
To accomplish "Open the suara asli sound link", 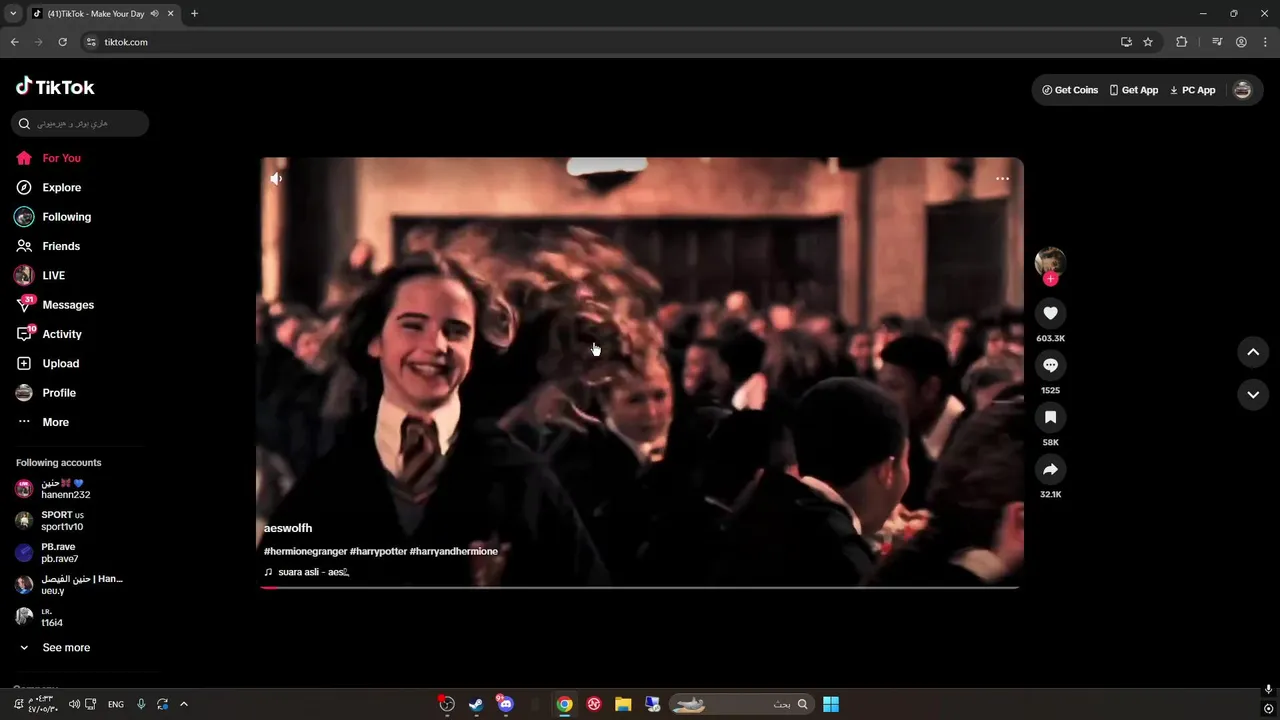I will click(x=307, y=572).
